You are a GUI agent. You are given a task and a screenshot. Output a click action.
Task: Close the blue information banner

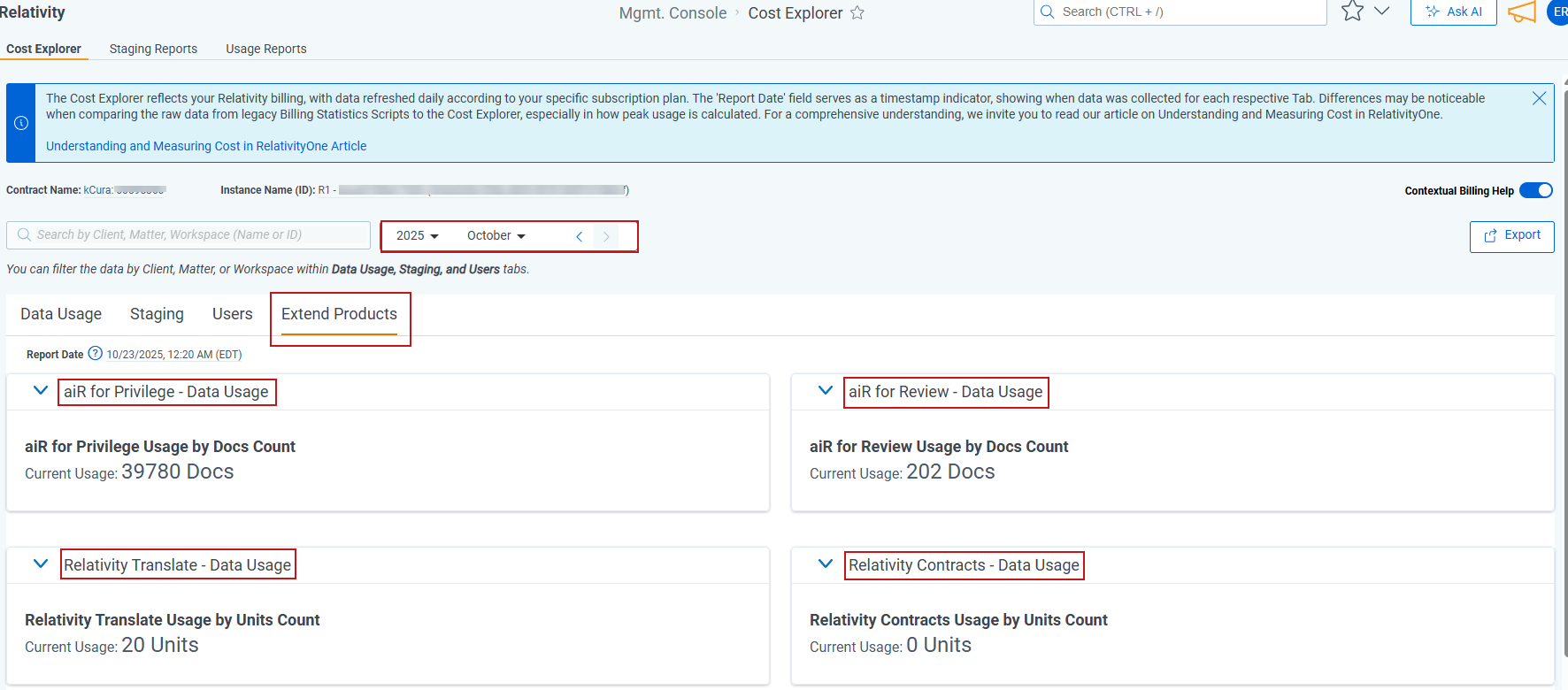tap(1539, 98)
